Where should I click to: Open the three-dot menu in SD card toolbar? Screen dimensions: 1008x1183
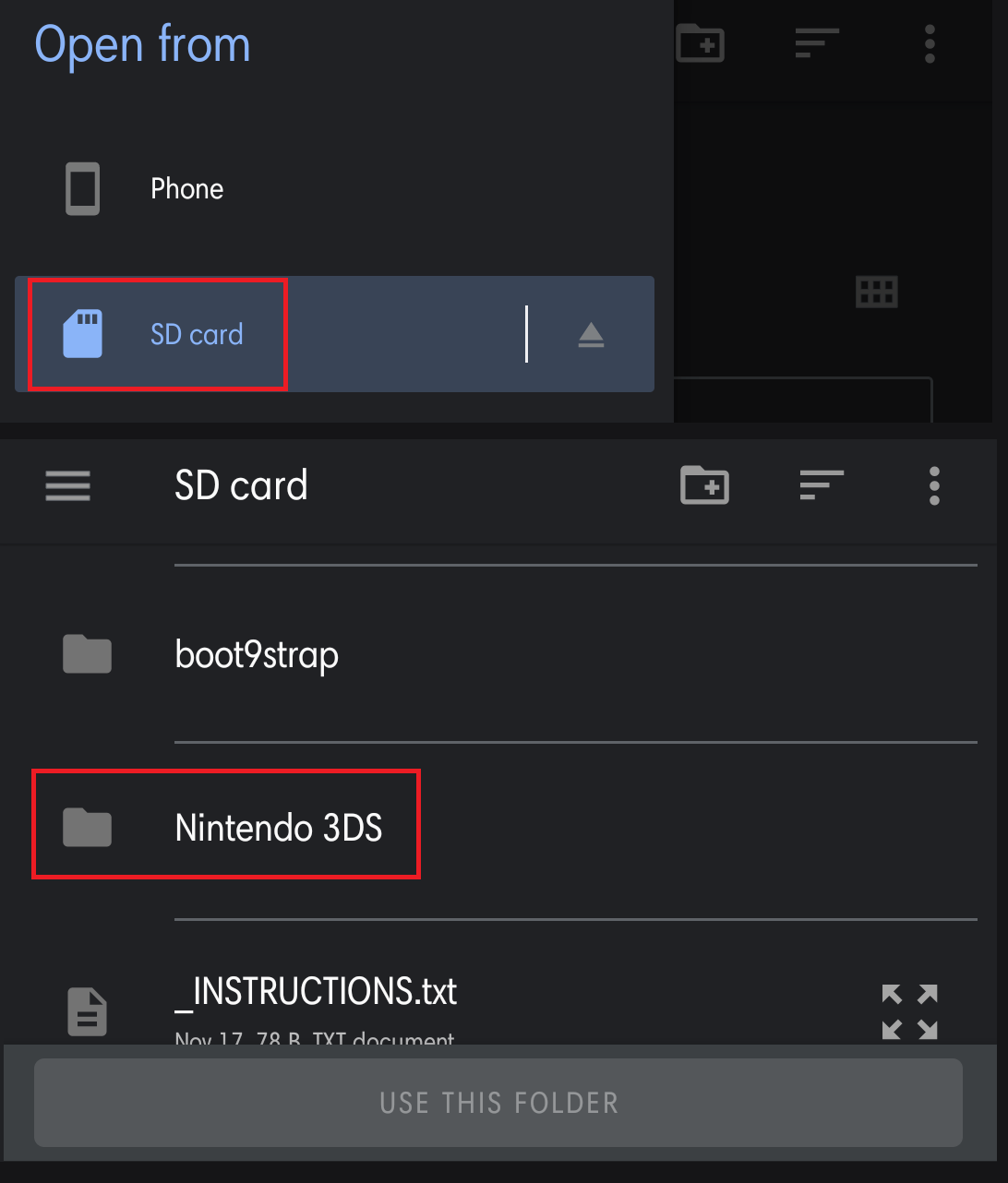point(934,485)
